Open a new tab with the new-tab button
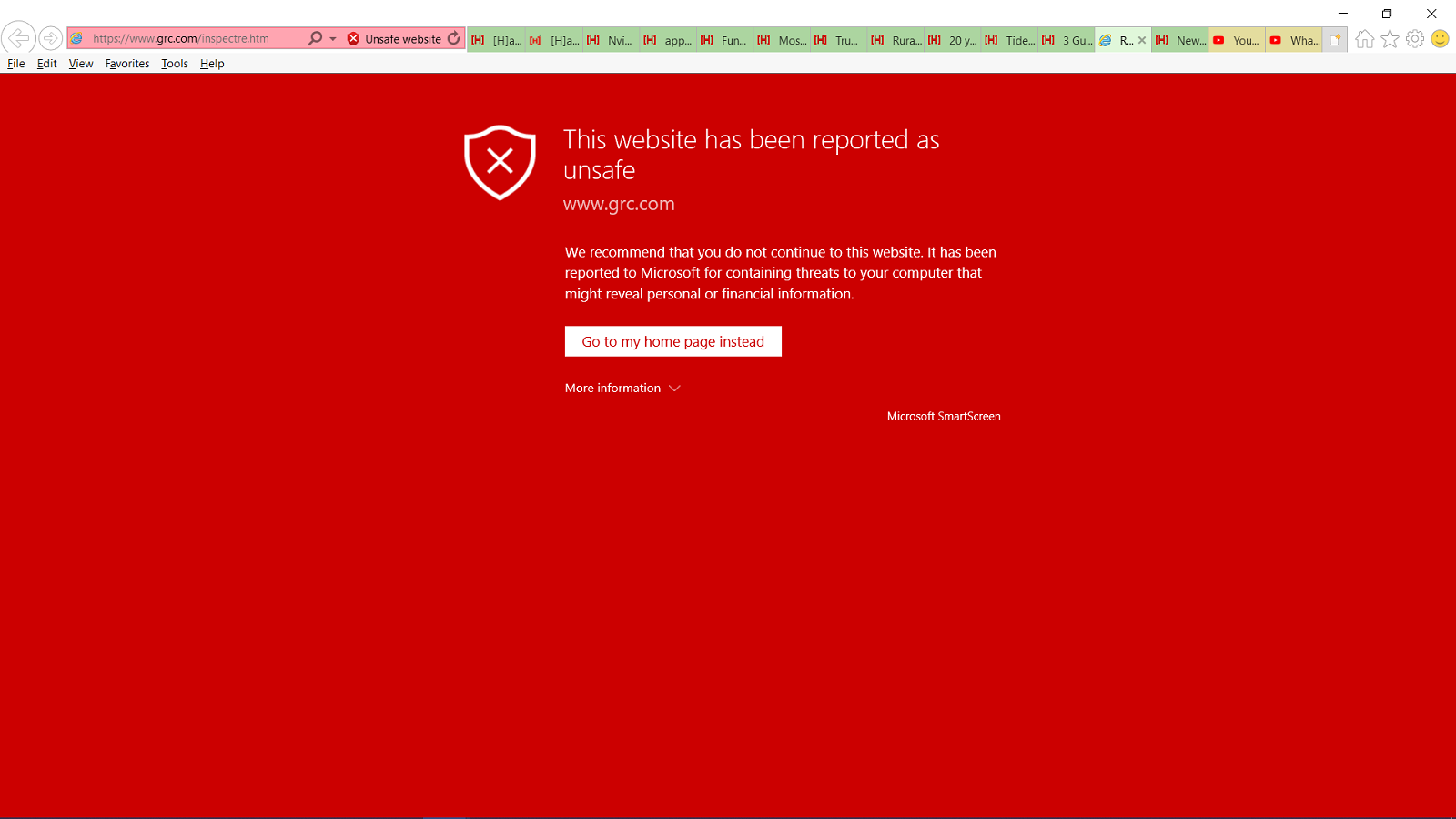This screenshot has width=1456, height=819. (1335, 40)
